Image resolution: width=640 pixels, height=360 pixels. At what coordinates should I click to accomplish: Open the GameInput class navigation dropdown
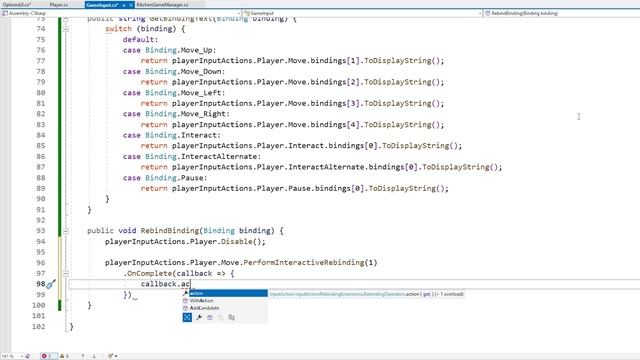tap(362, 13)
